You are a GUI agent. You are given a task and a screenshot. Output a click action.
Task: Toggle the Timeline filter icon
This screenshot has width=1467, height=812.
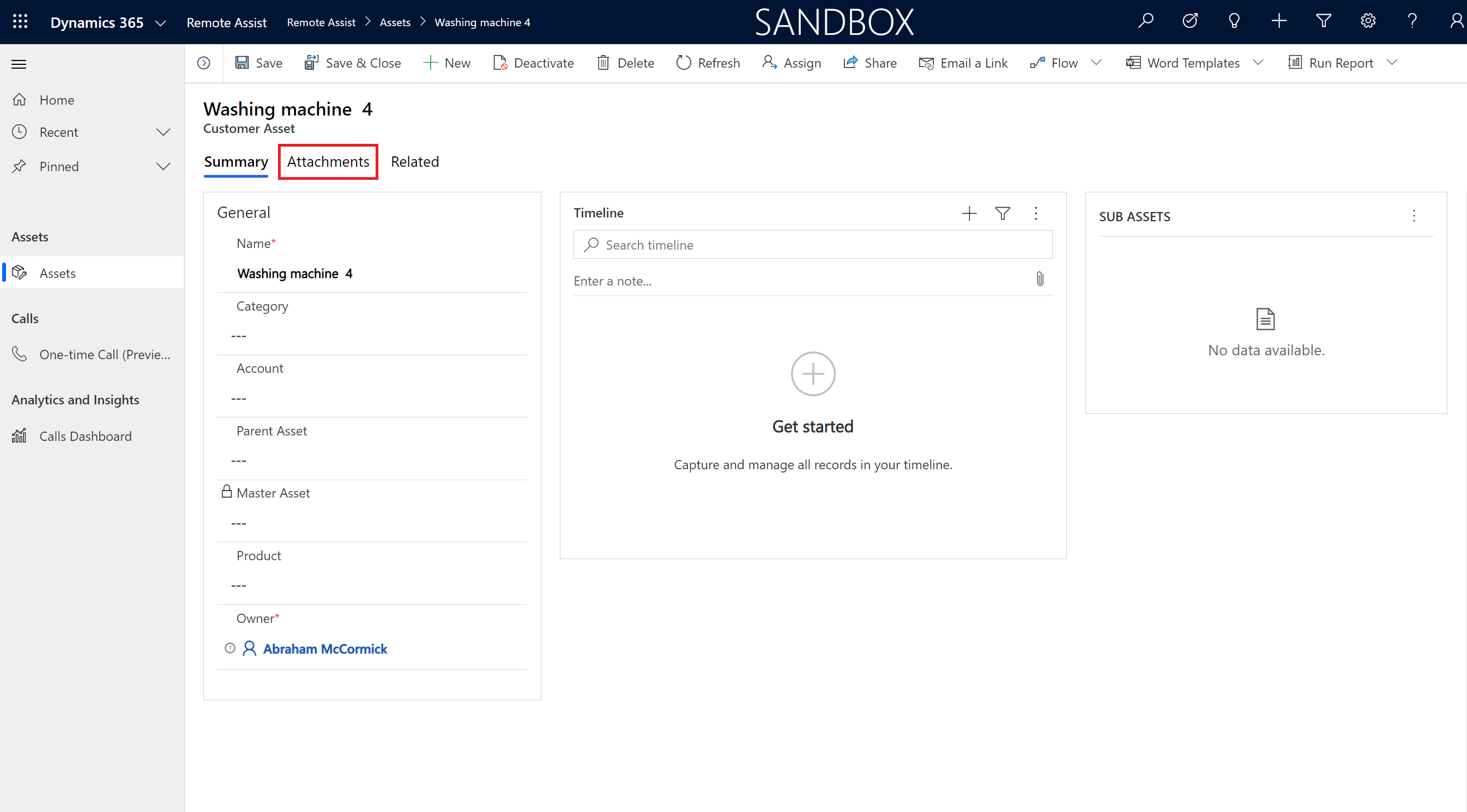pyautogui.click(x=1002, y=212)
